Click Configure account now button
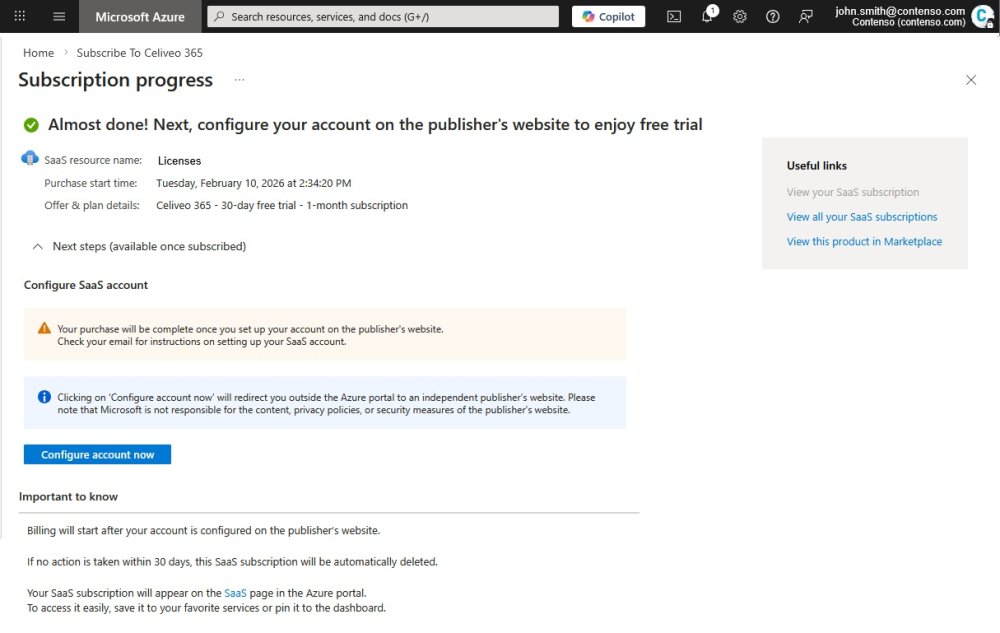 click(x=98, y=455)
